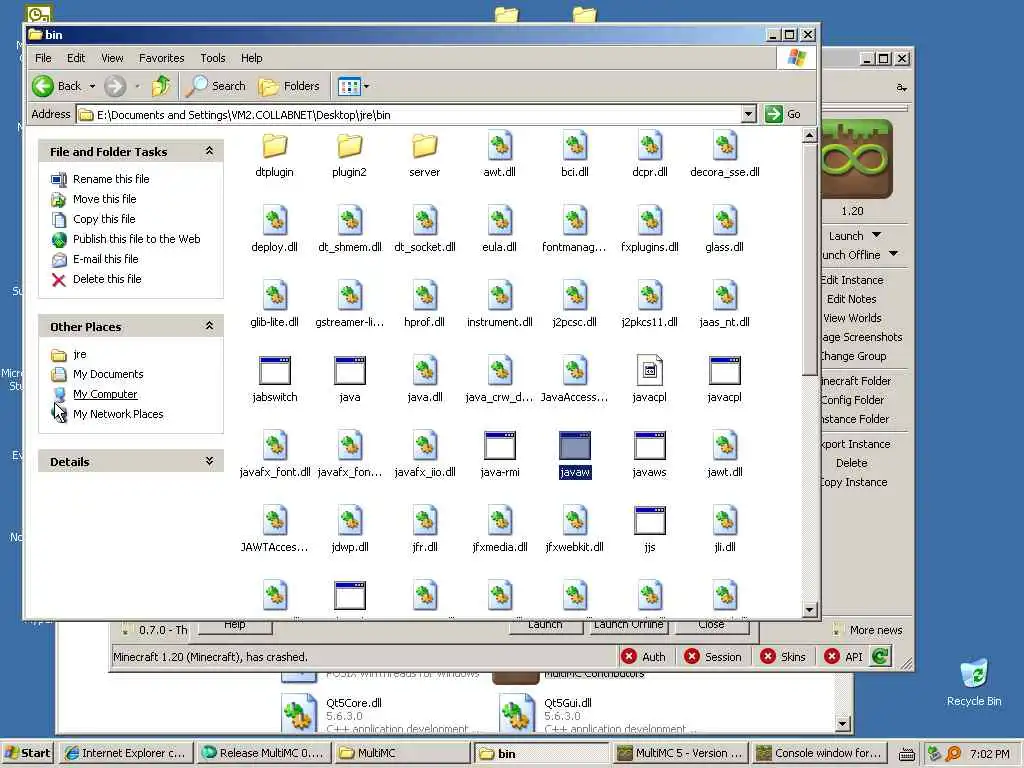Select the eula.dll file icon
Screen dimensions: 1024x768
(500, 220)
